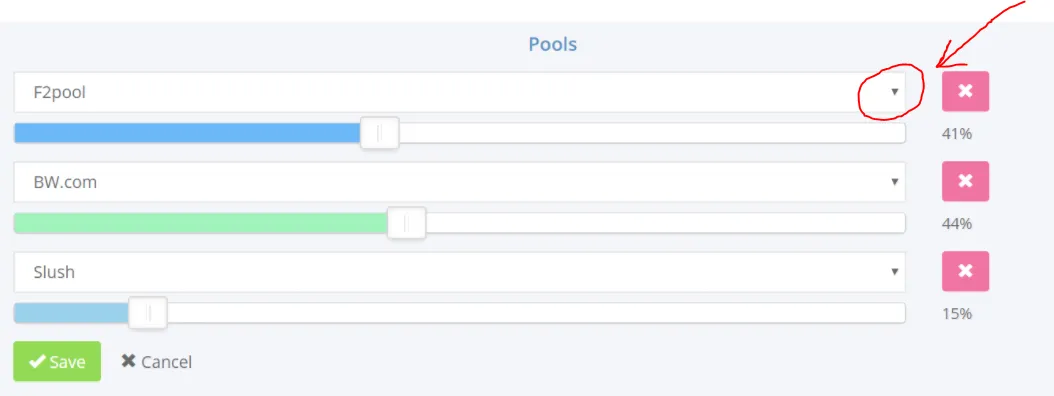Screen dimensions: 1054x396
Task: Click the Pools section heading
Action: [553, 44]
